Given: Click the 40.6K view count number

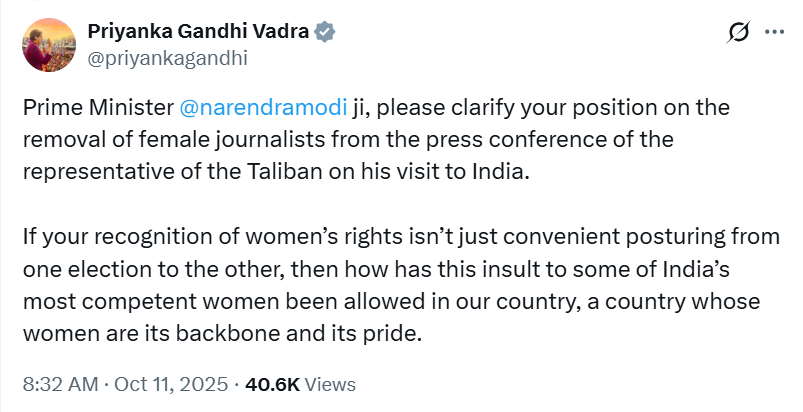Looking at the screenshot, I should coord(273,384).
